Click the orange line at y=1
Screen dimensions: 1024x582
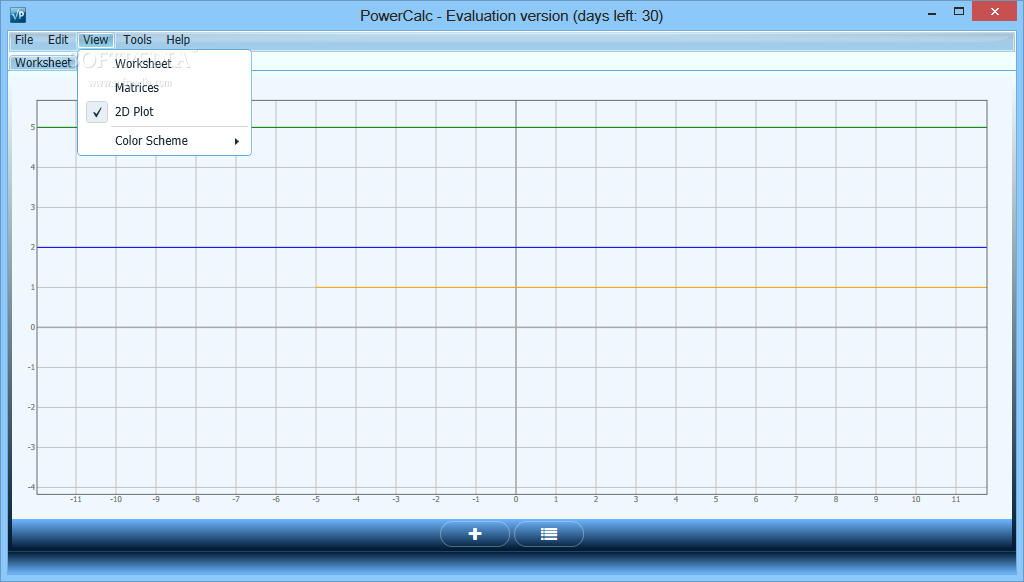click(x=651, y=287)
